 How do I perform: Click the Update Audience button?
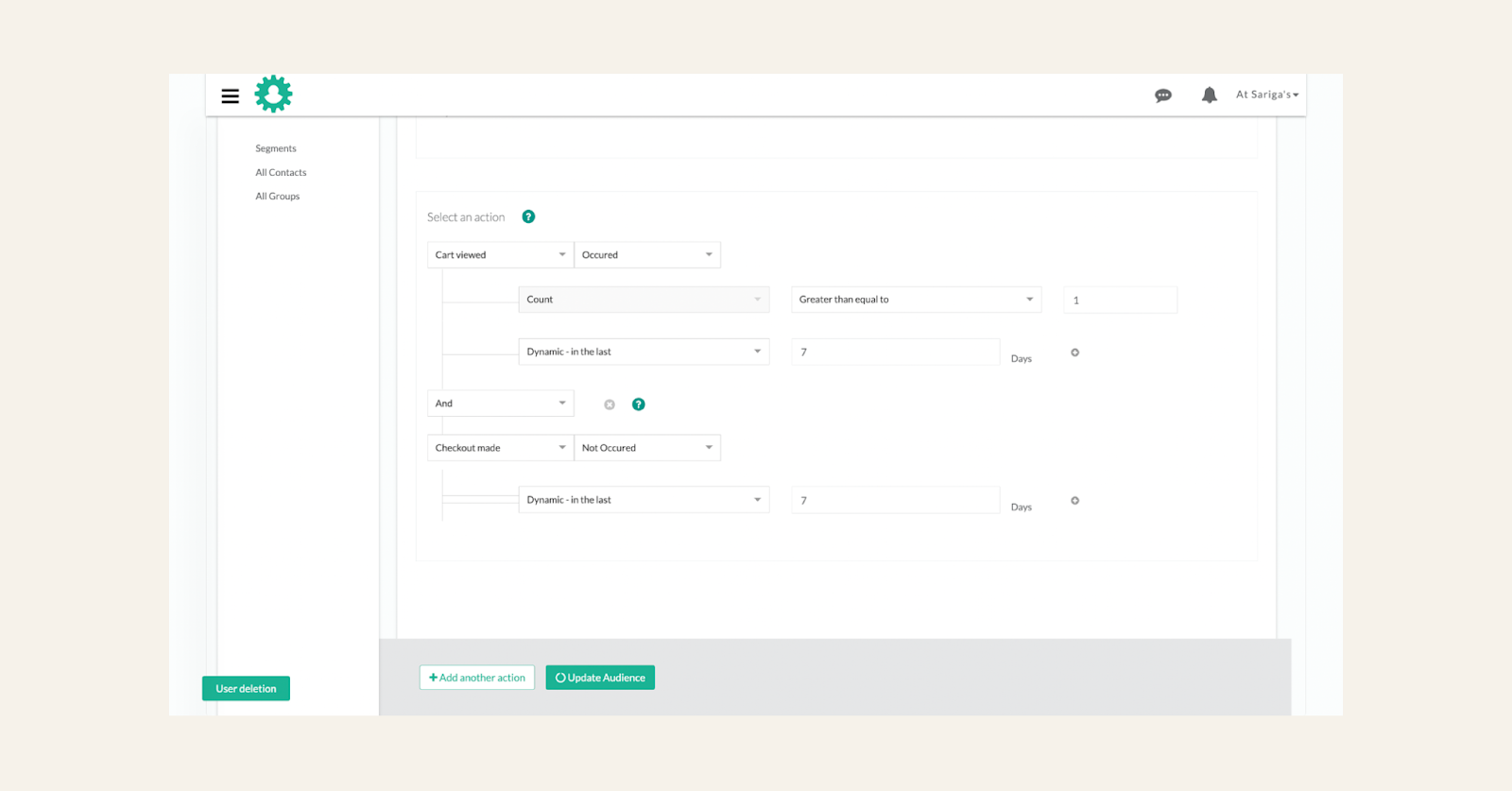600,678
